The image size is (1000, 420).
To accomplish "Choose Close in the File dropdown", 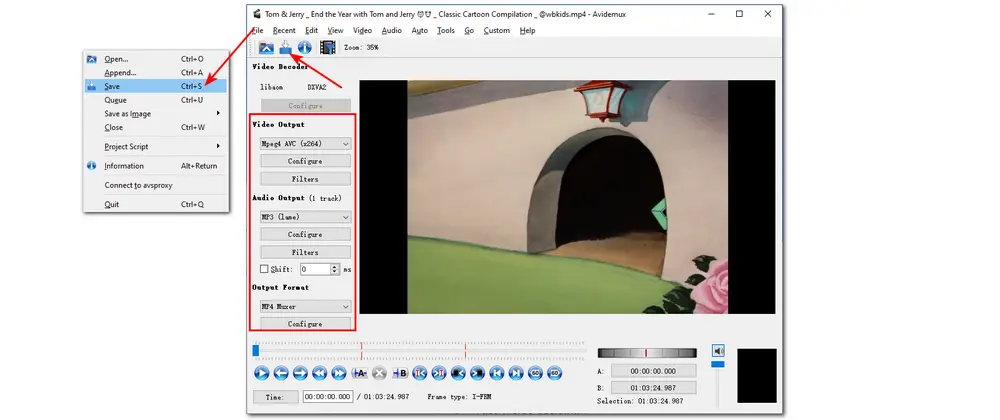I will (x=156, y=127).
